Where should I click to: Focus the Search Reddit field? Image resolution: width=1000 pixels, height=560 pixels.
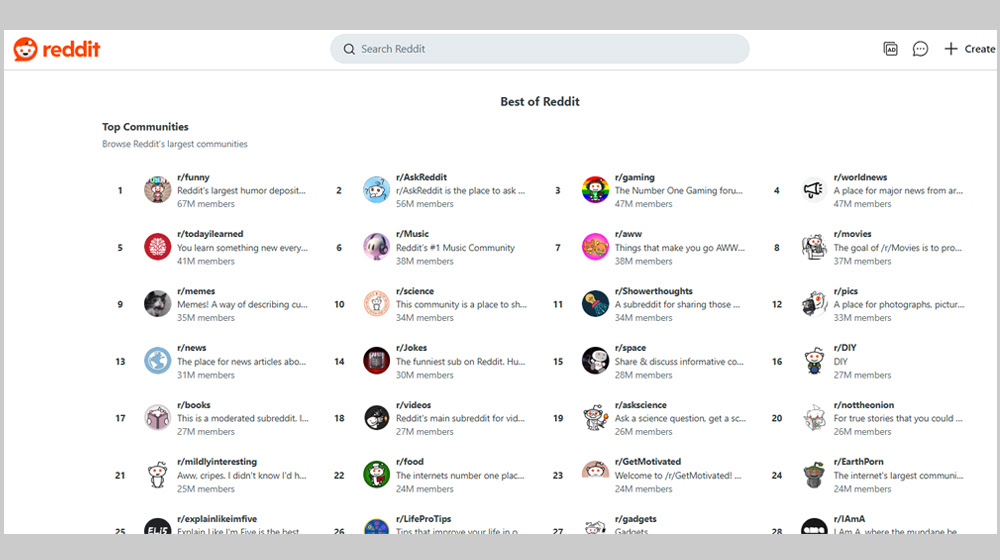click(x=540, y=49)
